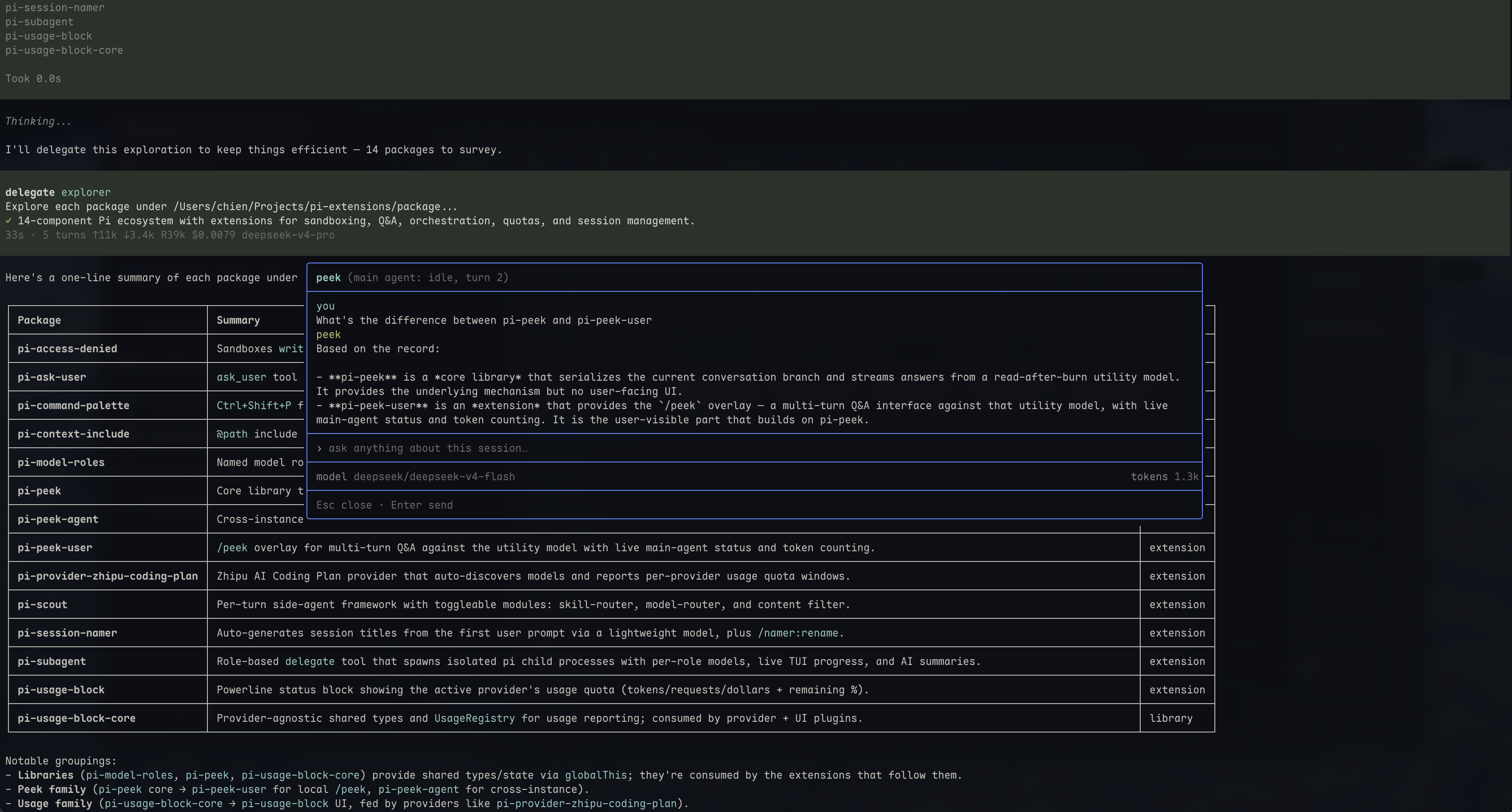The width and height of the screenshot is (1512, 812).
Task: Click the pi-command-palette package cell
Action: pyautogui.click(x=108, y=406)
